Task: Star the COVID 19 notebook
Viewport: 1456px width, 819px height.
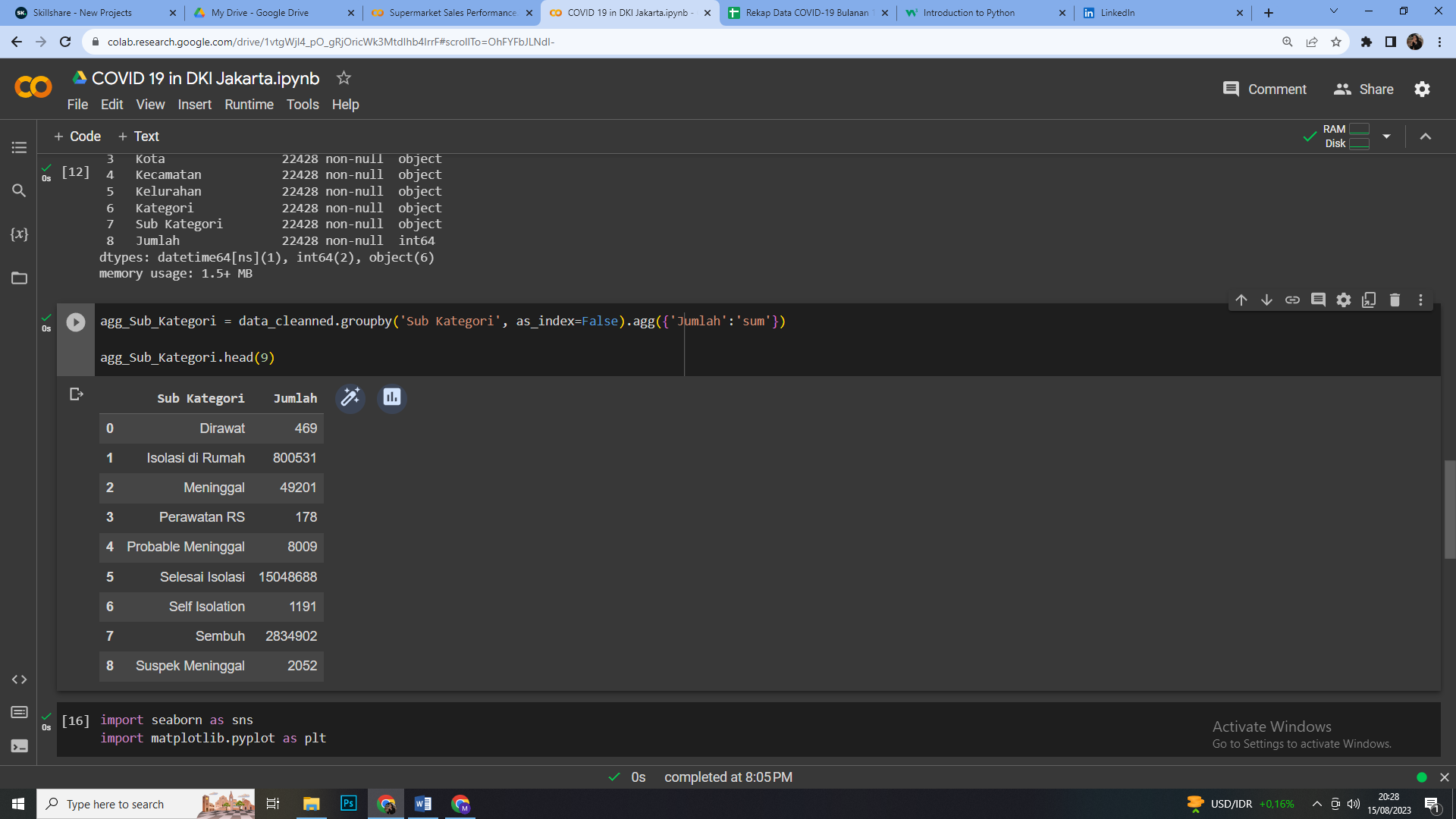Action: click(344, 78)
